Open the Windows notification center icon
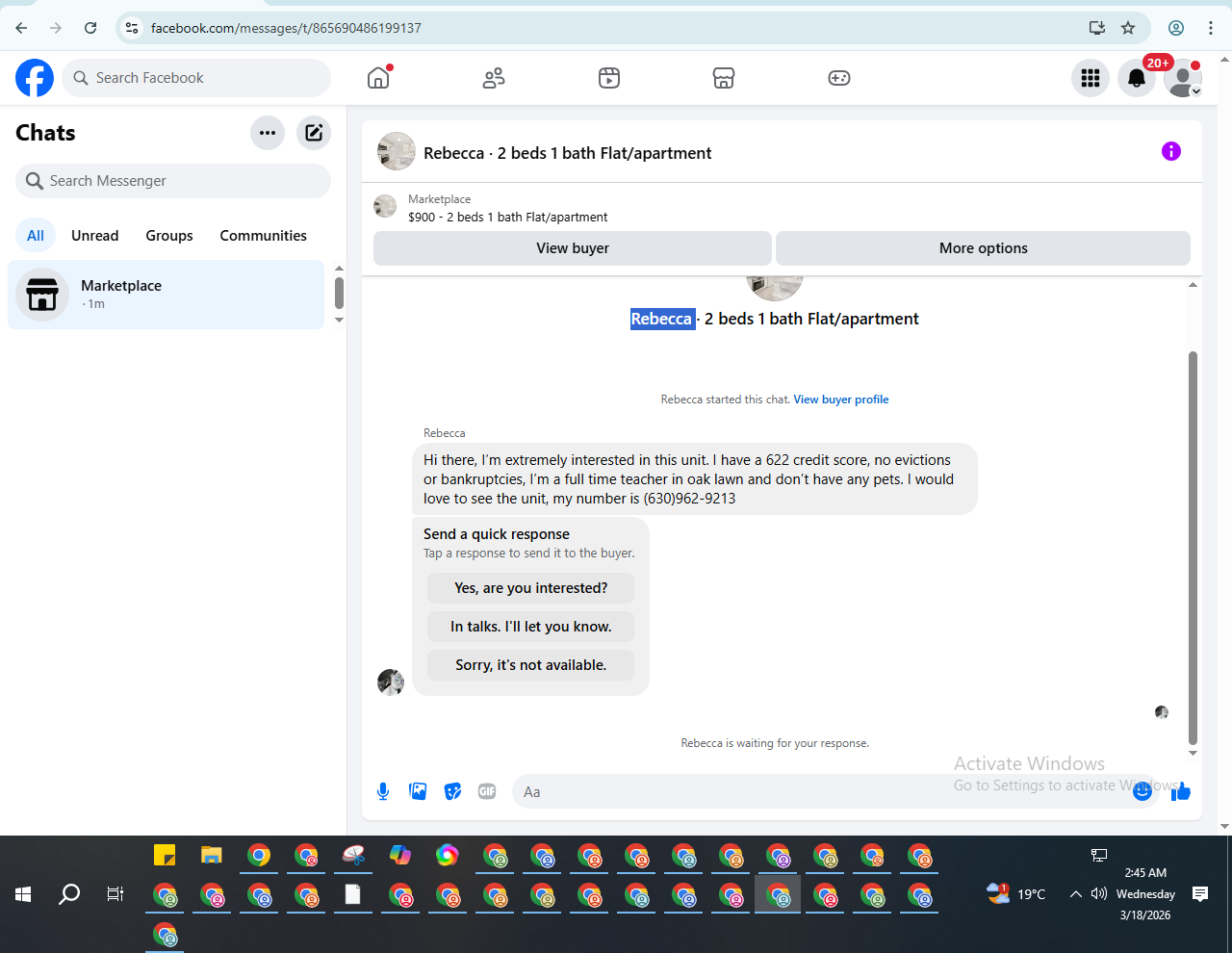1232x953 pixels. [x=1200, y=894]
